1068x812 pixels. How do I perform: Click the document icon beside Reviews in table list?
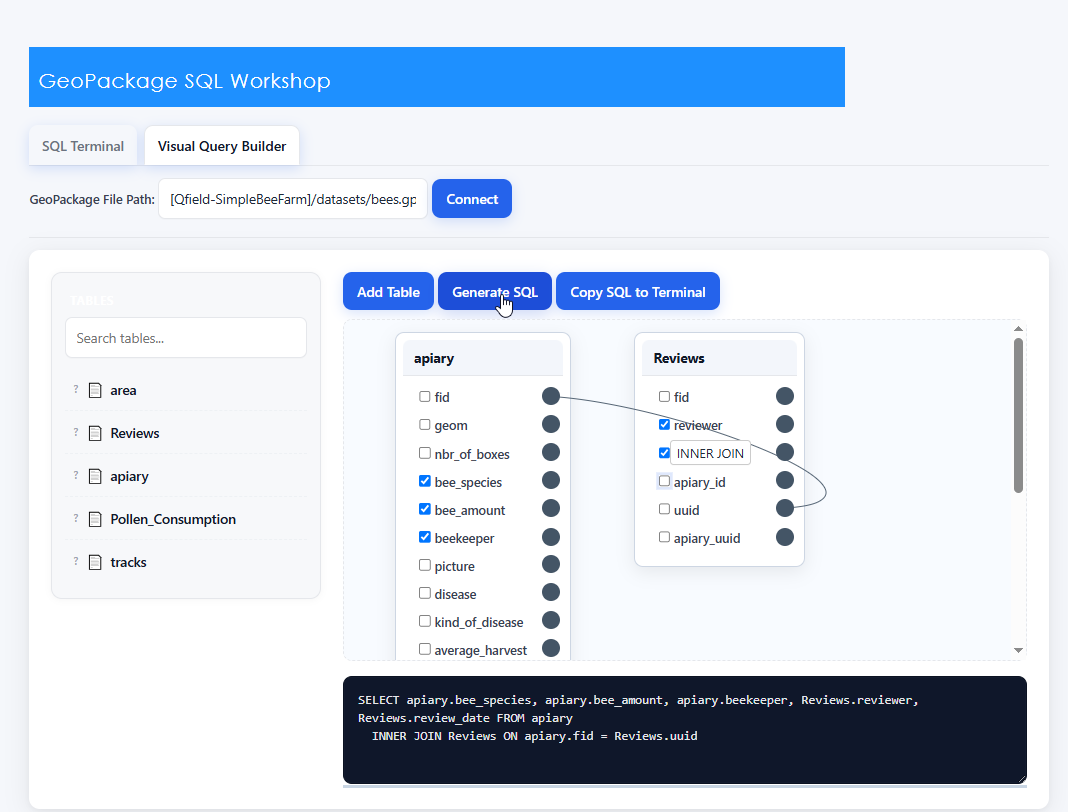(95, 433)
